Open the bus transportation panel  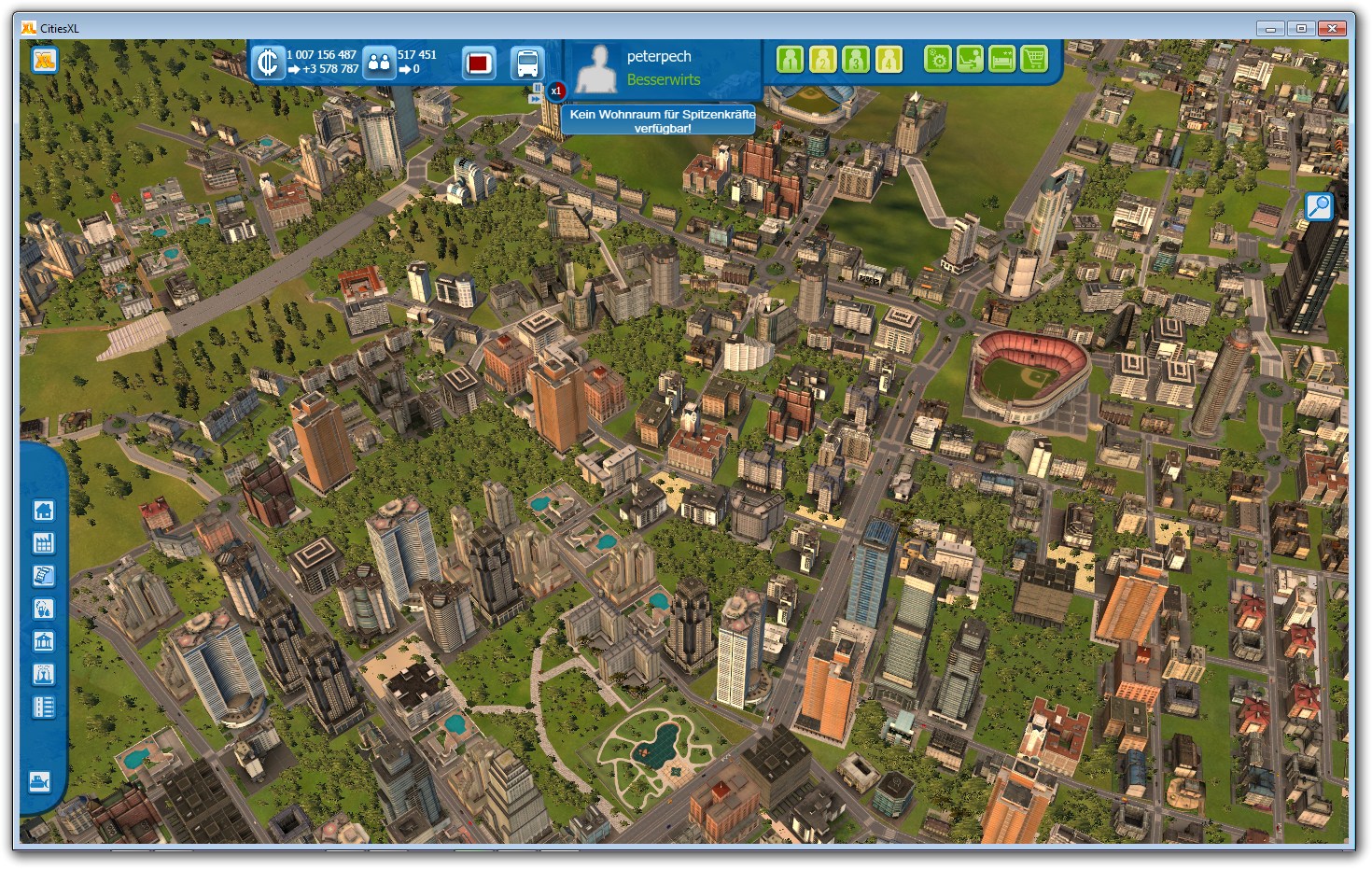pyautogui.click(x=527, y=63)
